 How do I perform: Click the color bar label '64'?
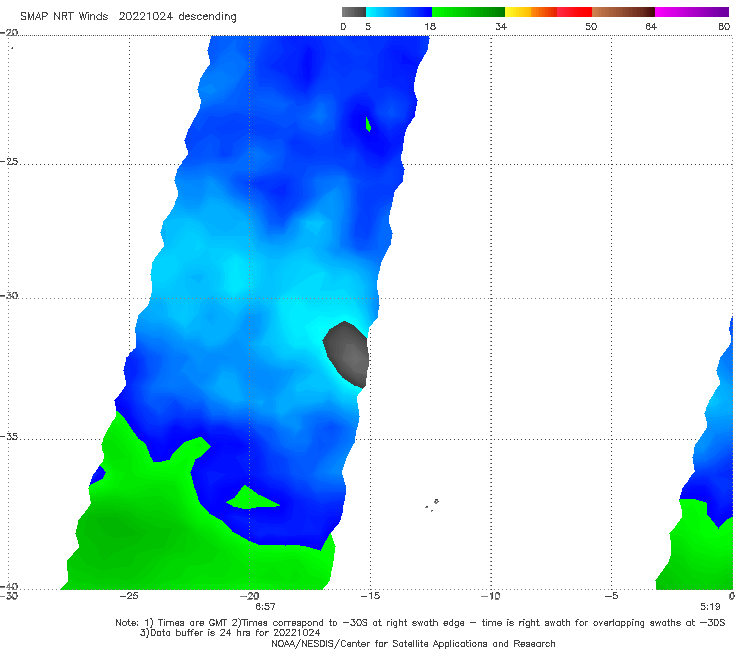[x=651, y=26]
